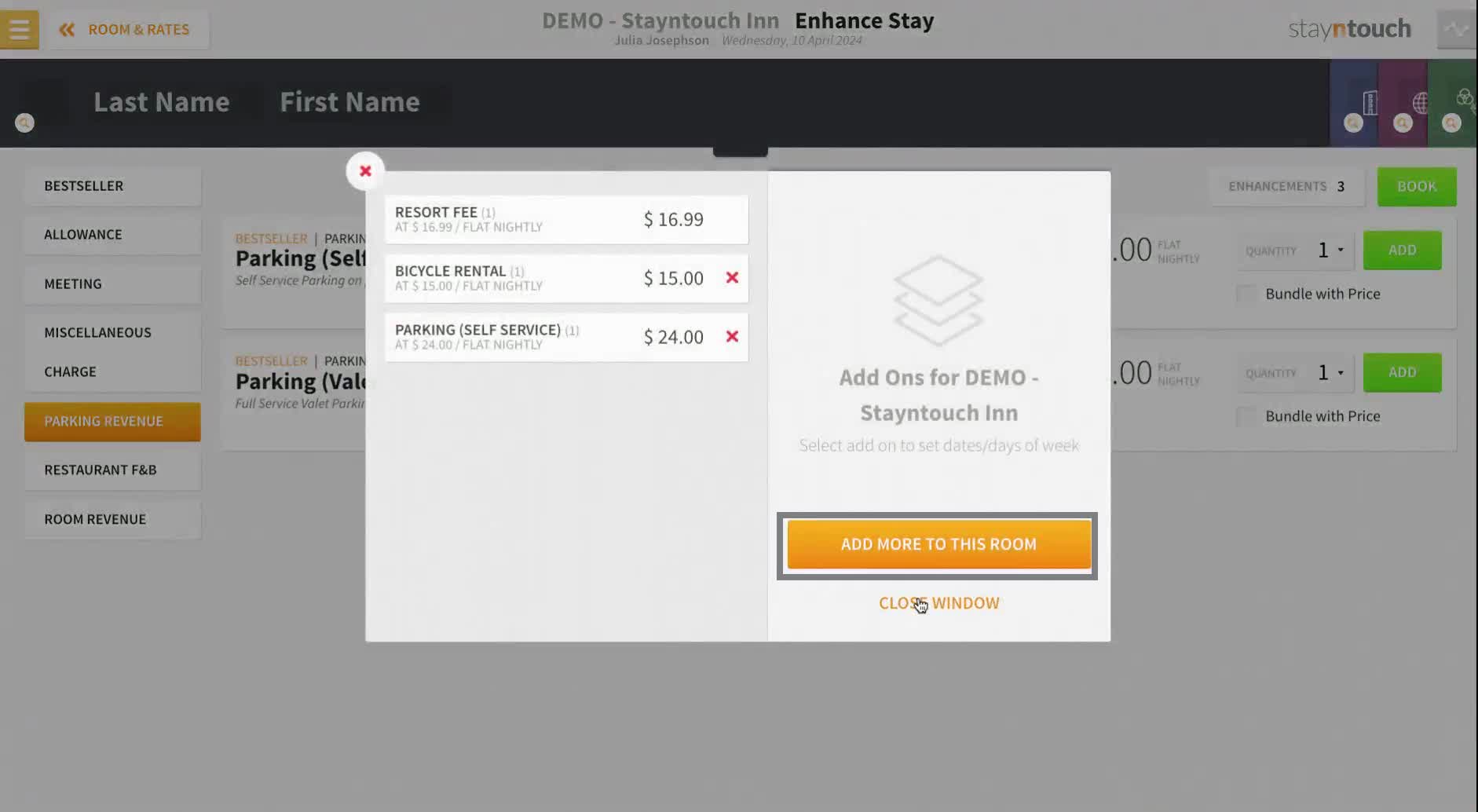Check Bundle with Price for Valet parking

[x=1246, y=417]
